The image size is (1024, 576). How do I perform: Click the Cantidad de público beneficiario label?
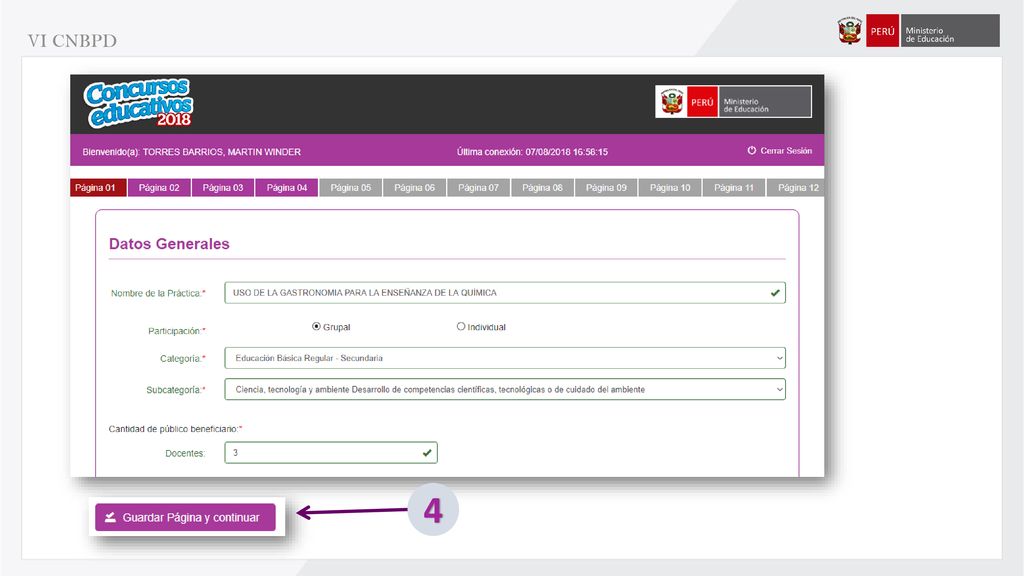click(x=175, y=429)
